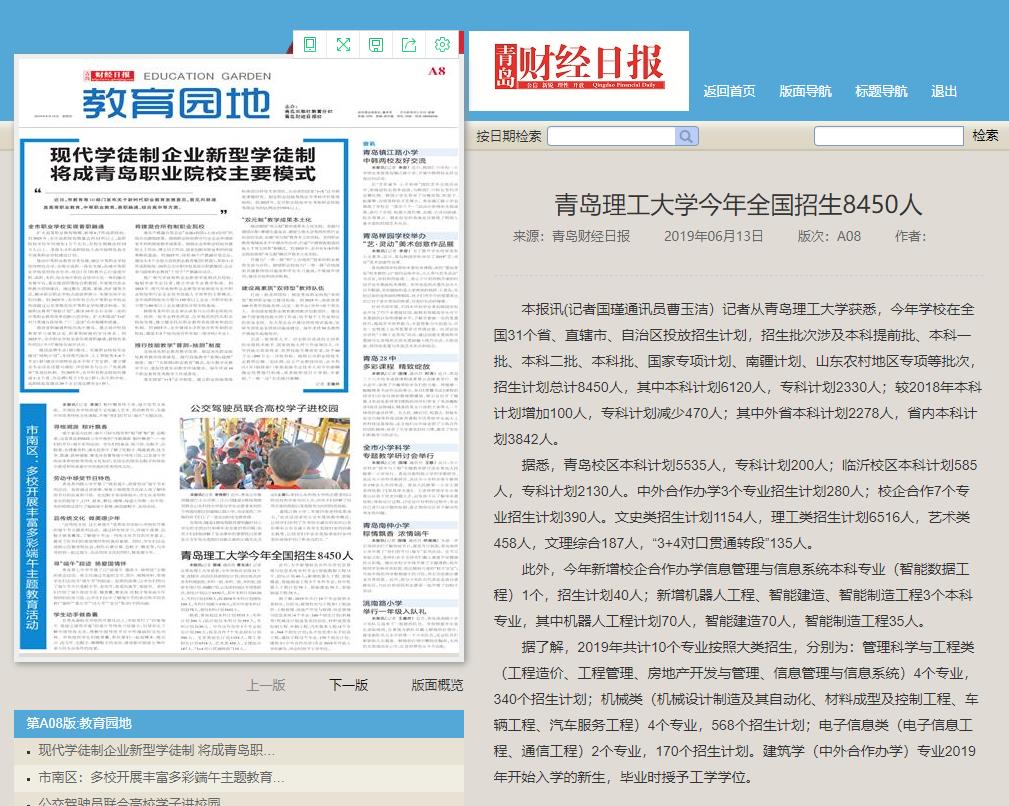The image size is (1009, 806).
Task: Click the 退出 exit link
Action: pyautogui.click(x=944, y=91)
